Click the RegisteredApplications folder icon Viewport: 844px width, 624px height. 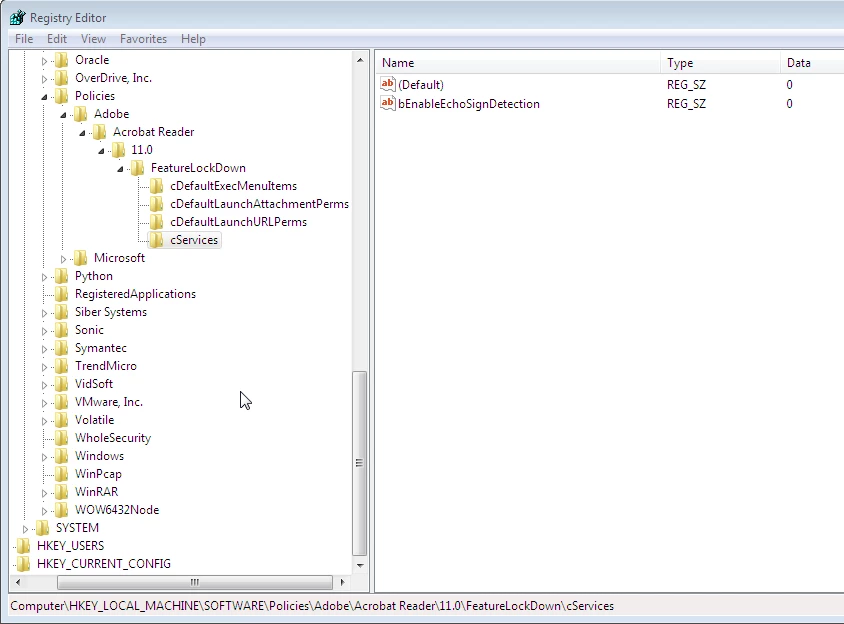tap(62, 294)
